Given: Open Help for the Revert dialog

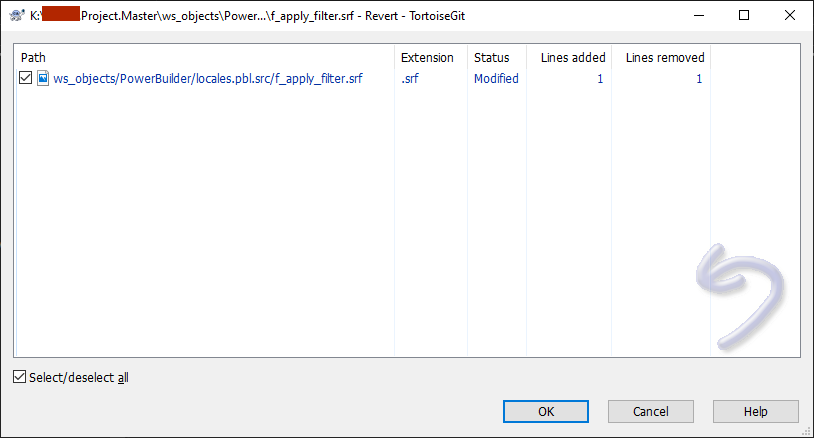Looking at the screenshot, I should pyautogui.click(x=755, y=411).
